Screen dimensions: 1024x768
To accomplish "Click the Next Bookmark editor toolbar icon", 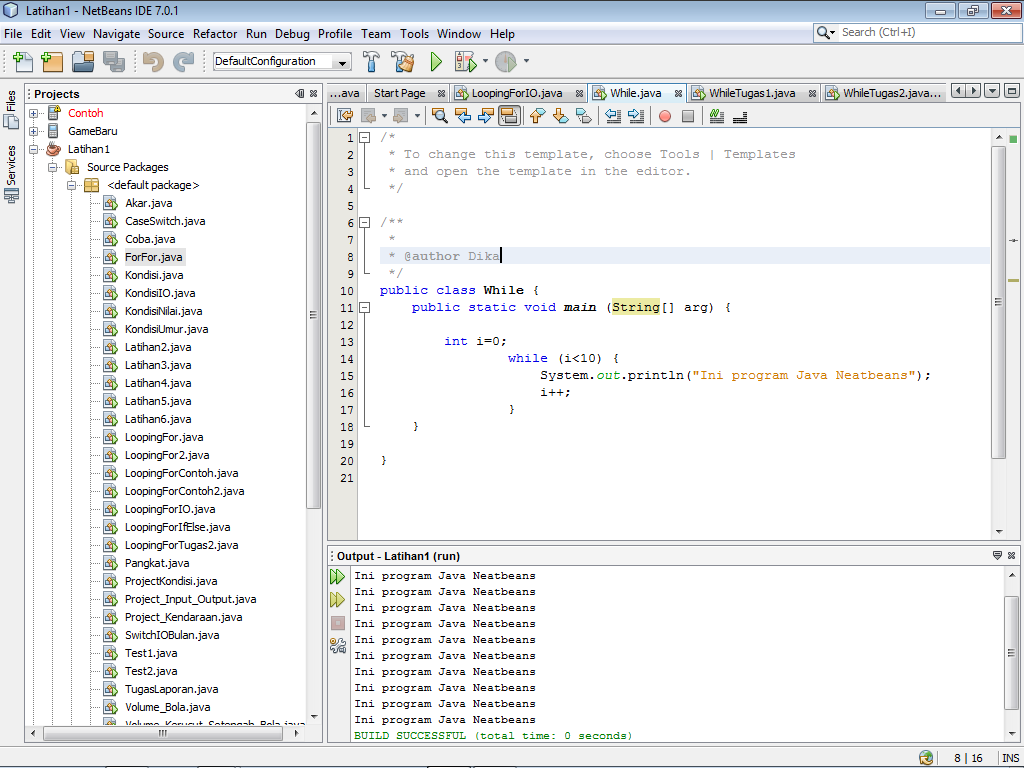I will click(558, 116).
